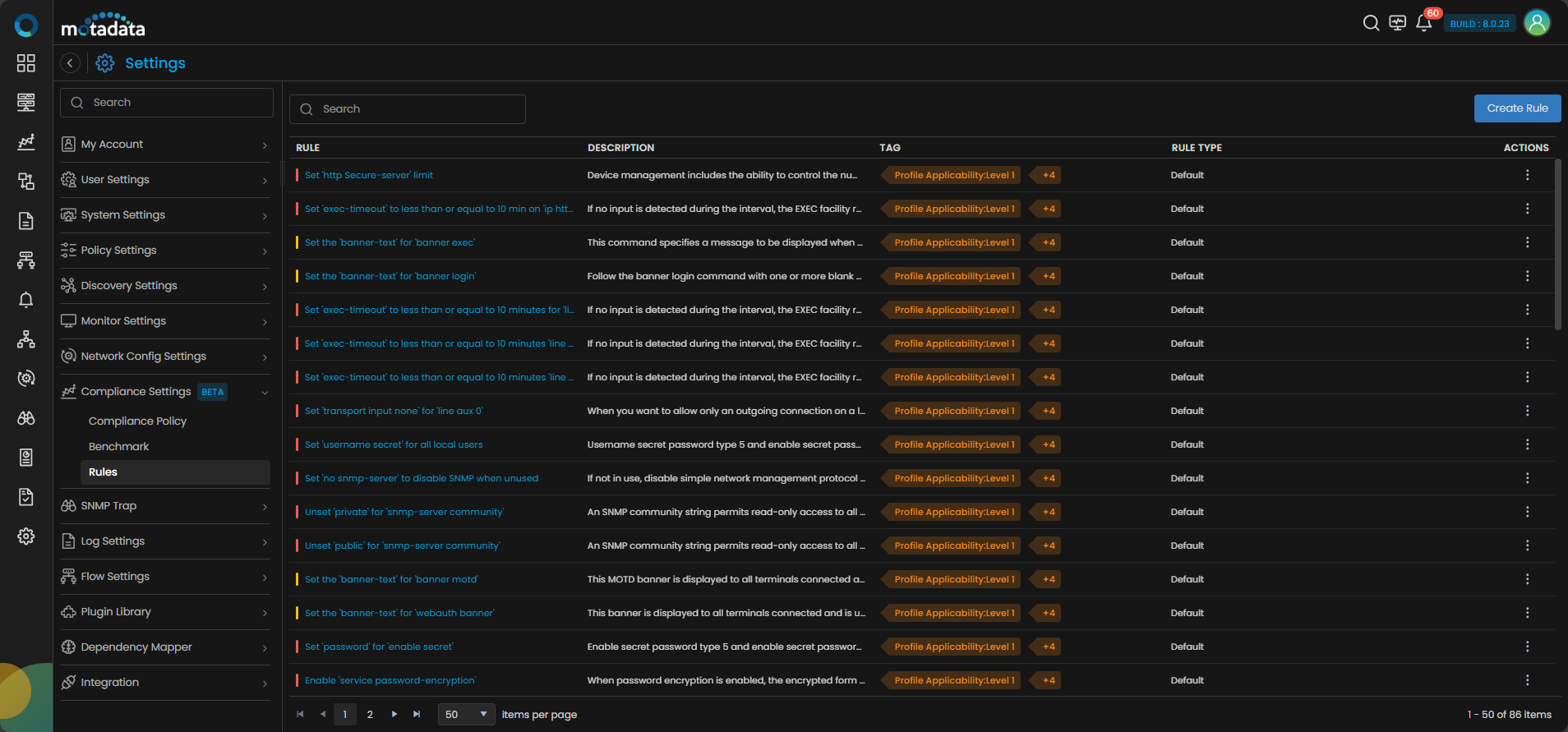Open Log Settings menu item
This screenshot has width=1568, height=732.
point(165,541)
